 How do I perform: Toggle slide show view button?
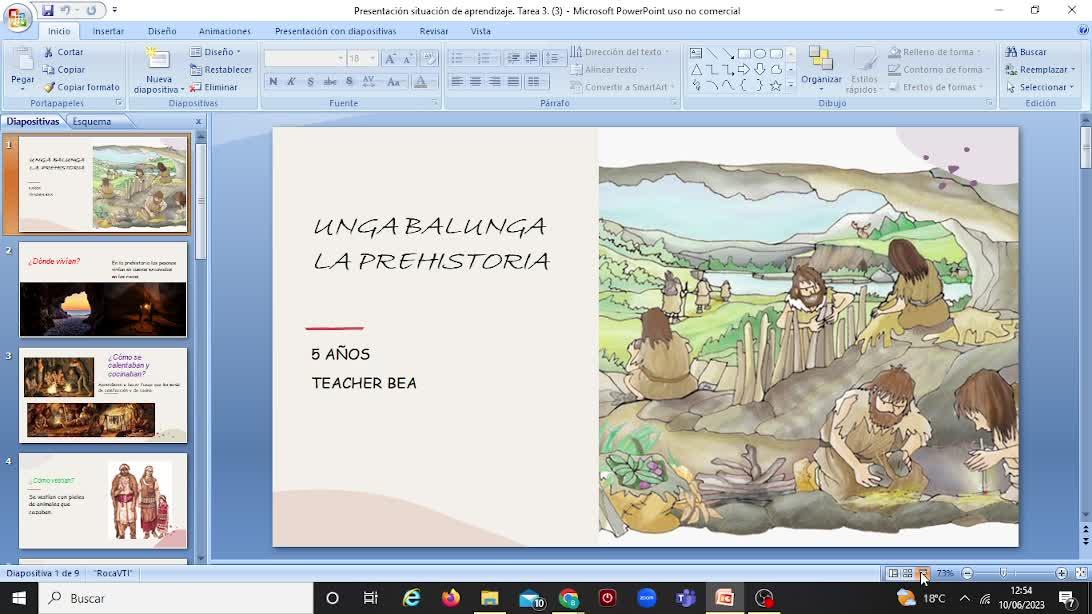tap(923, 574)
